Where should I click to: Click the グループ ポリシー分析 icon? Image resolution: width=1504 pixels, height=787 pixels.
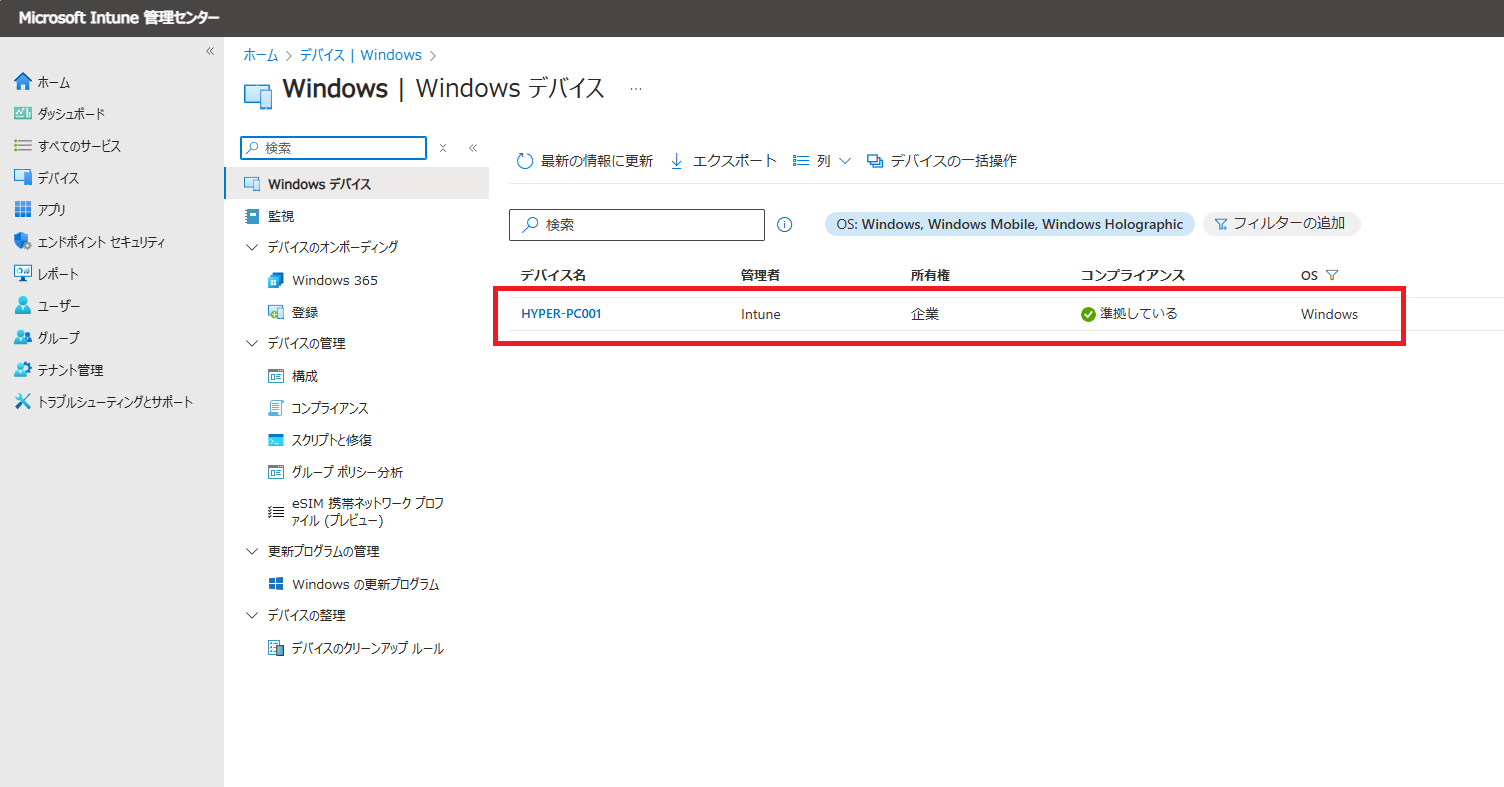(x=276, y=472)
